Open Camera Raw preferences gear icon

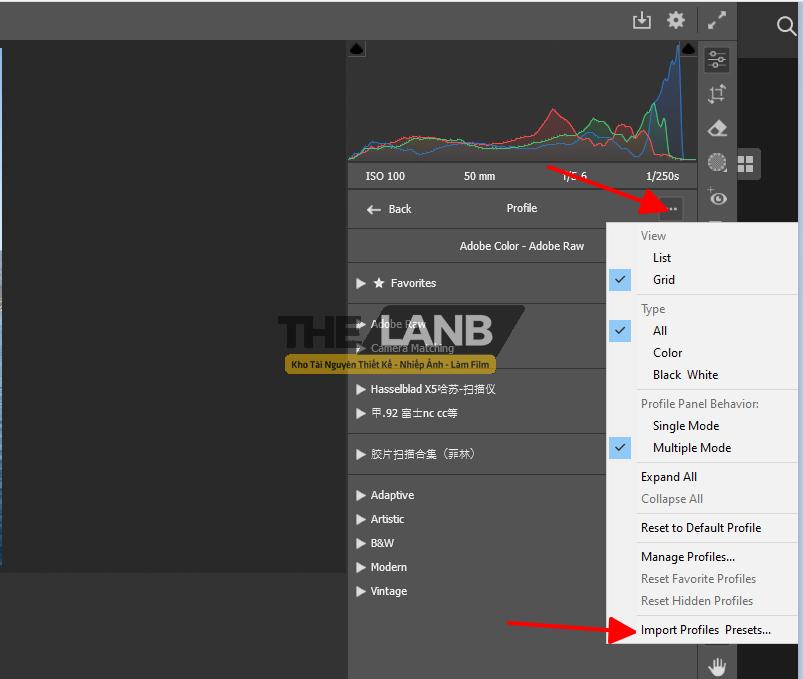coord(676,20)
